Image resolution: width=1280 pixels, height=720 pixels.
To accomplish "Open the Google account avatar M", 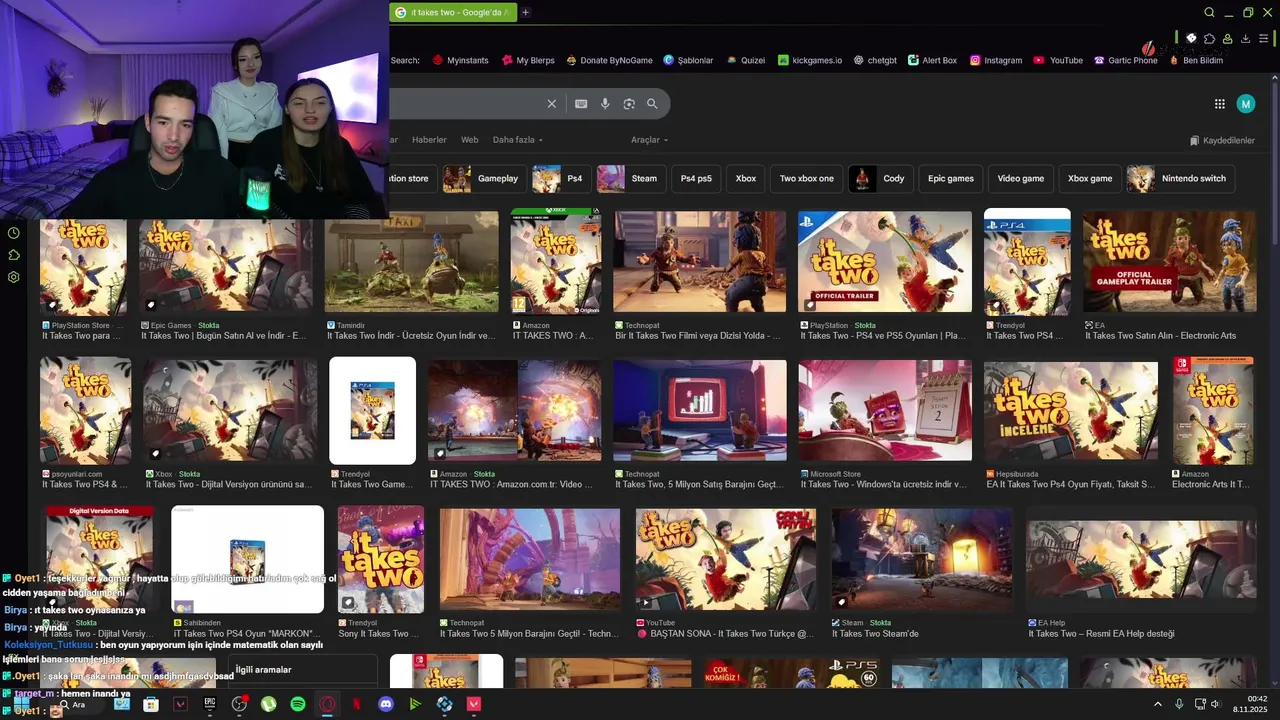I will pos(1245,104).
